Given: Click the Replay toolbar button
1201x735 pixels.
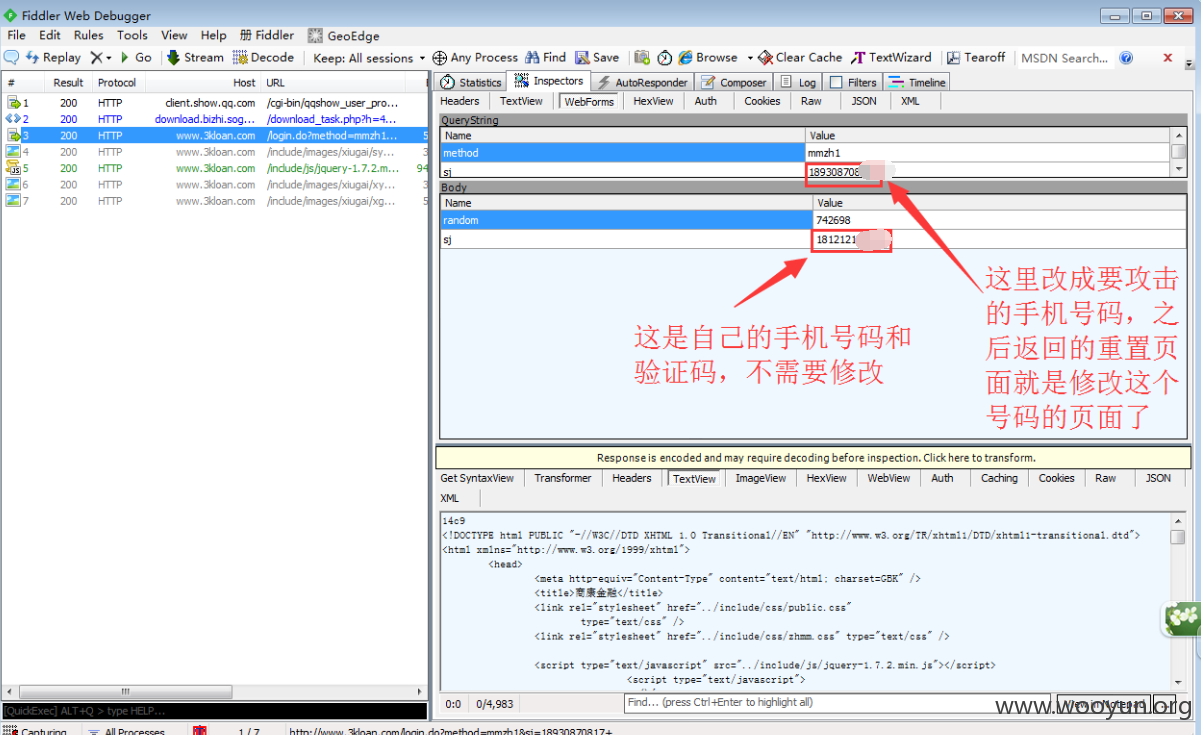Looking at the screenshot, I should pyautogui.click(x=53, y=58).
